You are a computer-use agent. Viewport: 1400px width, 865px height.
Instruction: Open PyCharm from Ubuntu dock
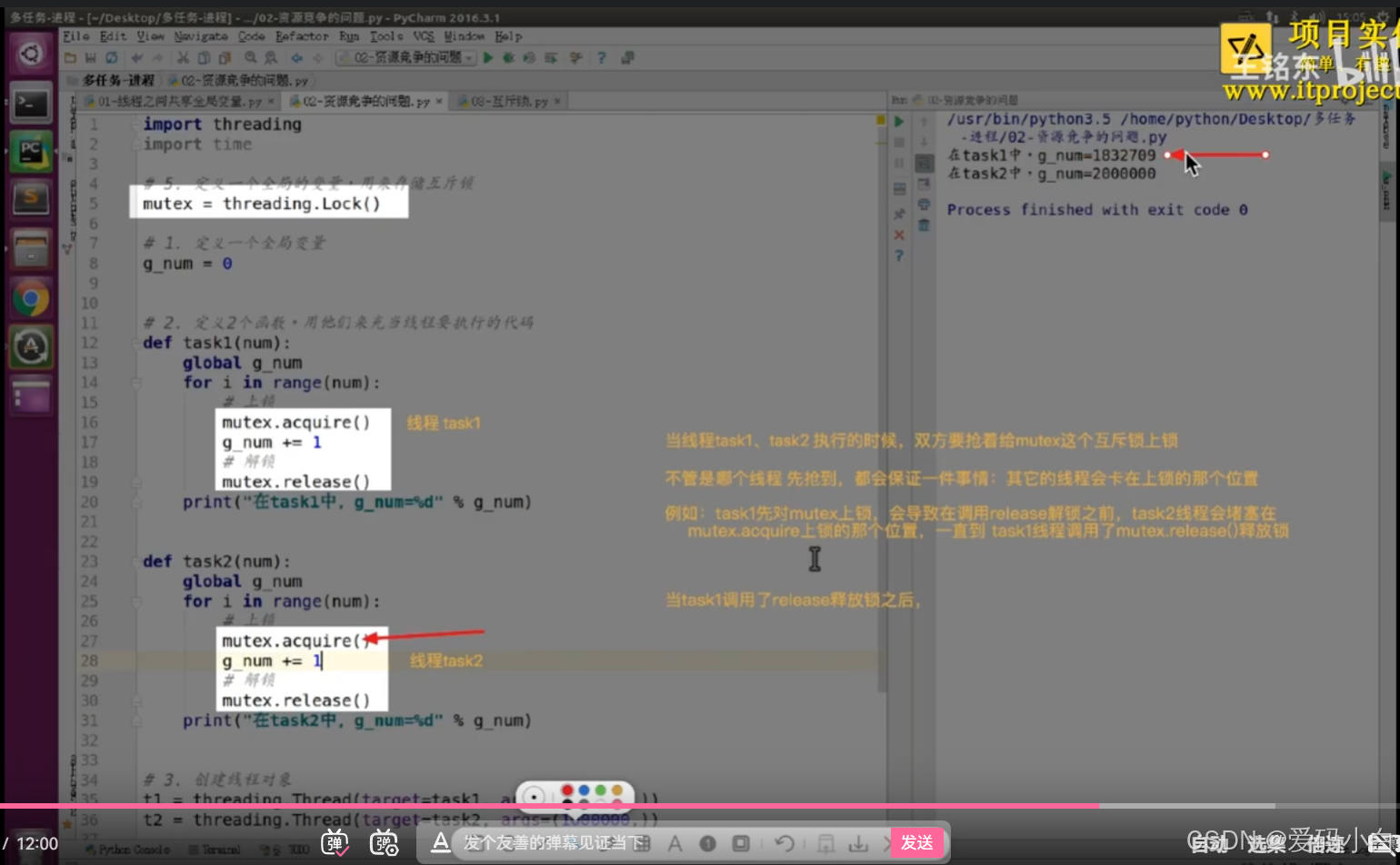click(30, 152)
